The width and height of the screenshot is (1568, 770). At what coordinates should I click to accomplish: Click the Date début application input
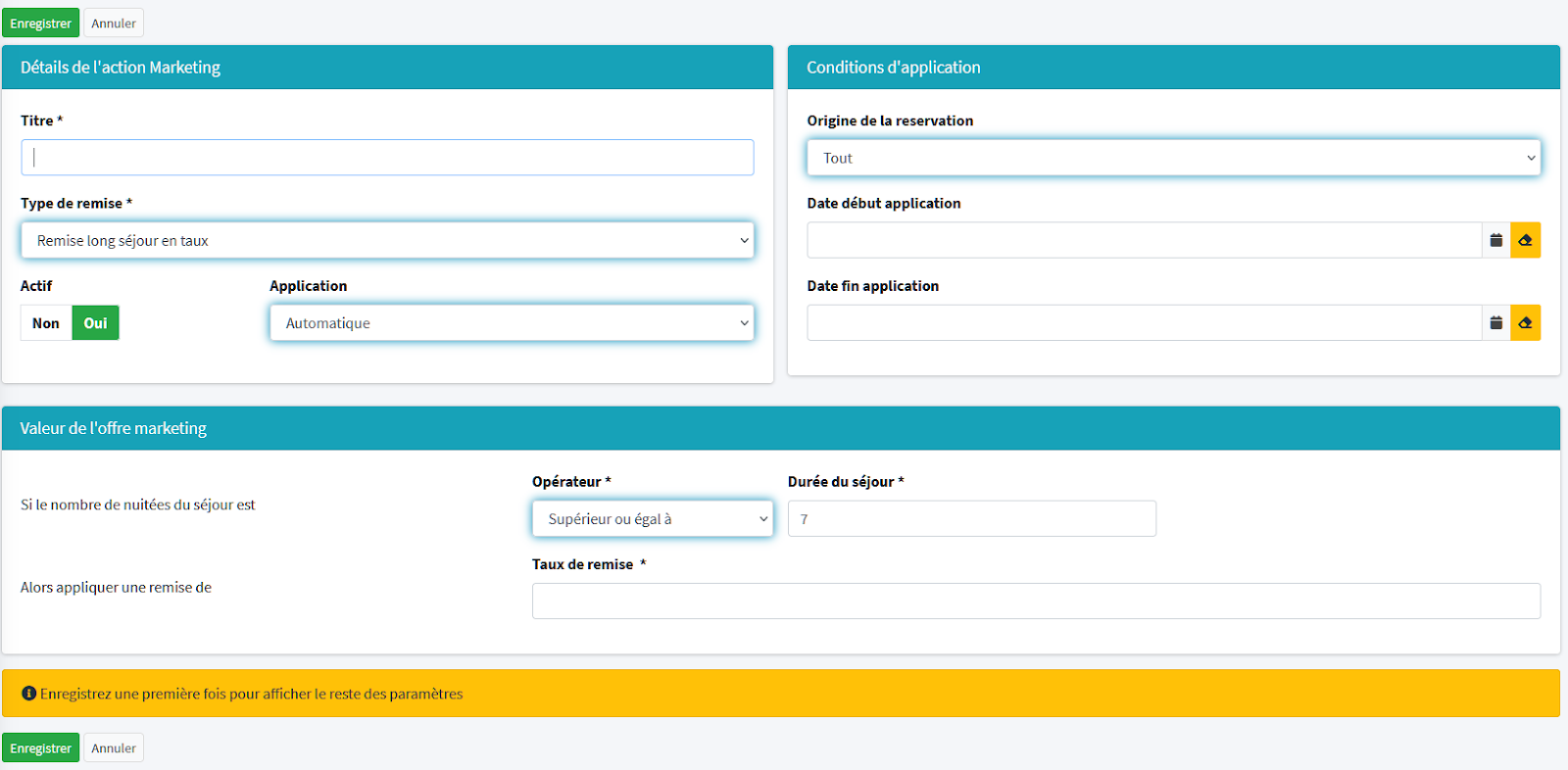[1144, 241]
